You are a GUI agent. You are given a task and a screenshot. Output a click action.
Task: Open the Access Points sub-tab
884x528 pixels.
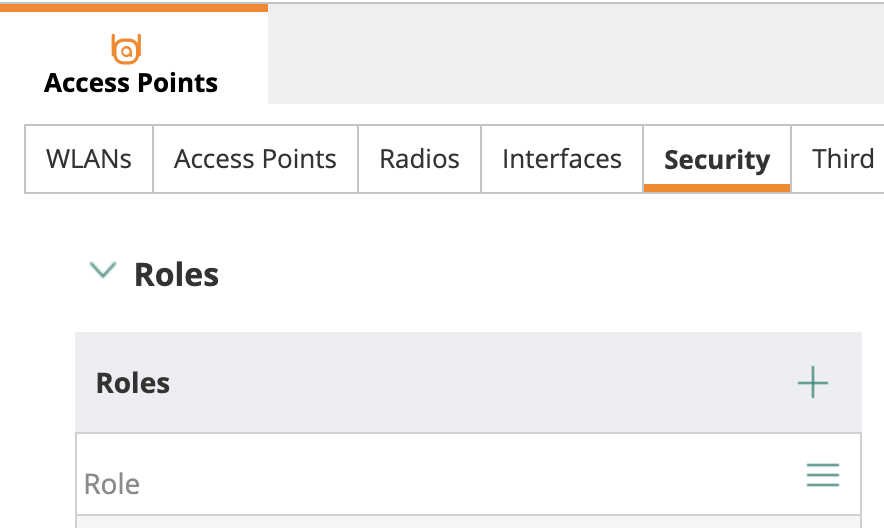pyautogui.click(x=255, y=159)
